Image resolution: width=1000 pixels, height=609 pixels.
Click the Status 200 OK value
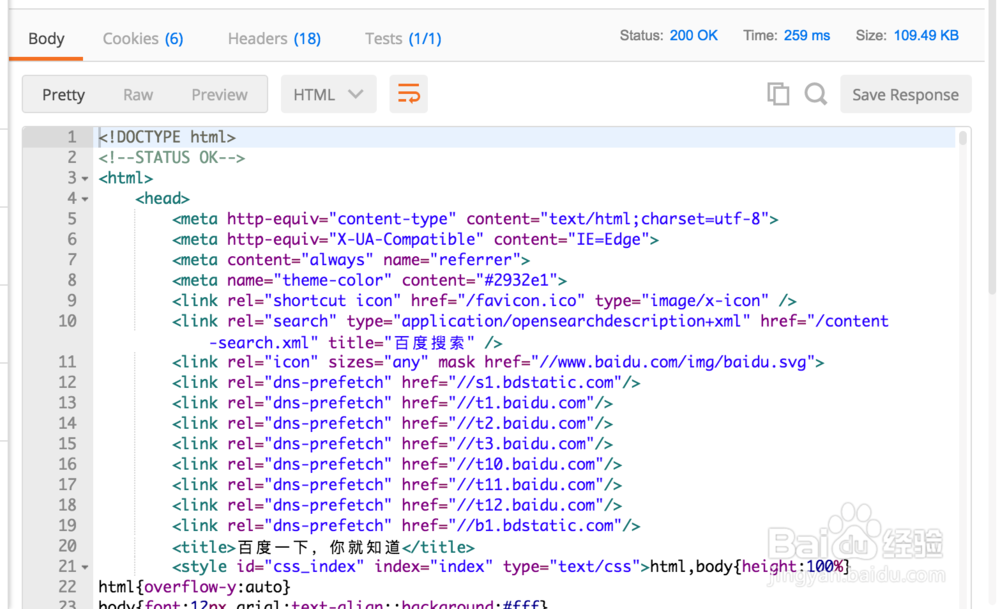coord(693,36)
